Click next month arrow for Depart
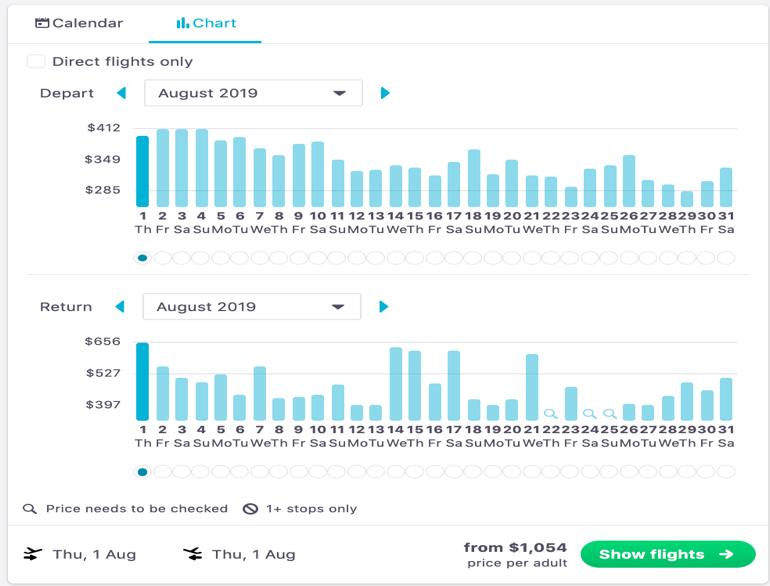The width and height of the screenshot is (770, 586). (x=385, y=93)
